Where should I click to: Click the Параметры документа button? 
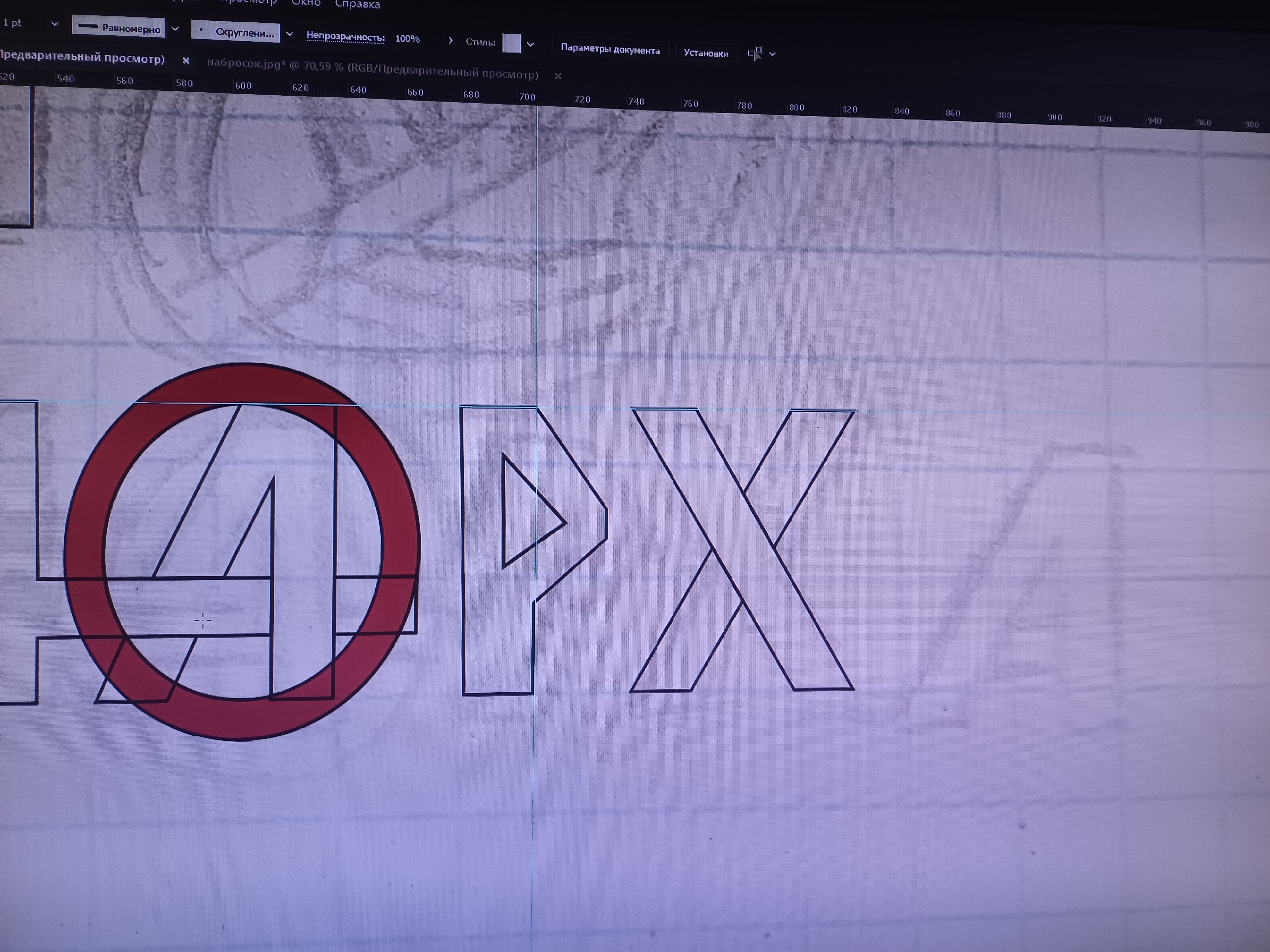610,50
